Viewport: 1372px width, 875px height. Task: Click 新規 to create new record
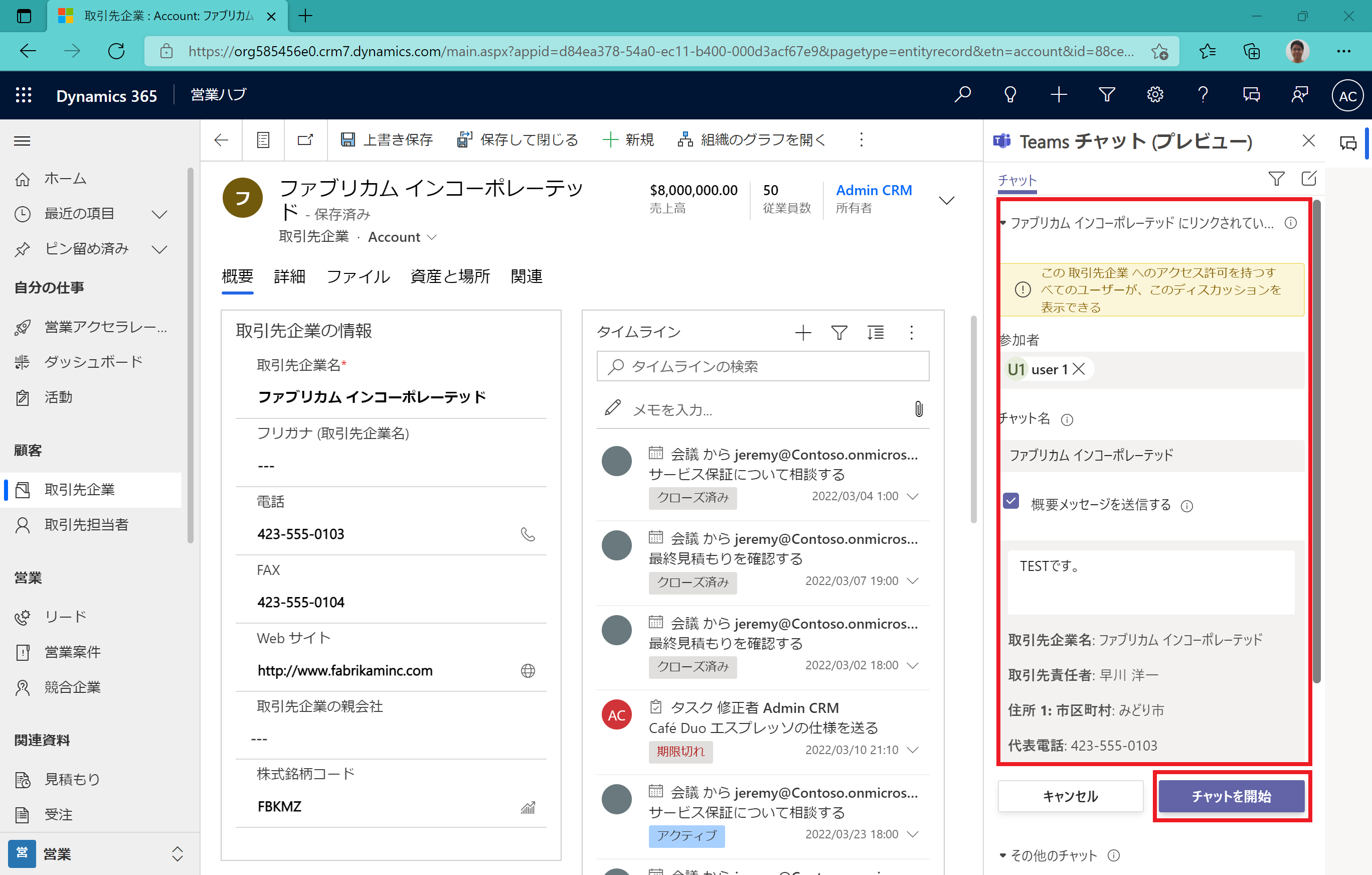628,140
